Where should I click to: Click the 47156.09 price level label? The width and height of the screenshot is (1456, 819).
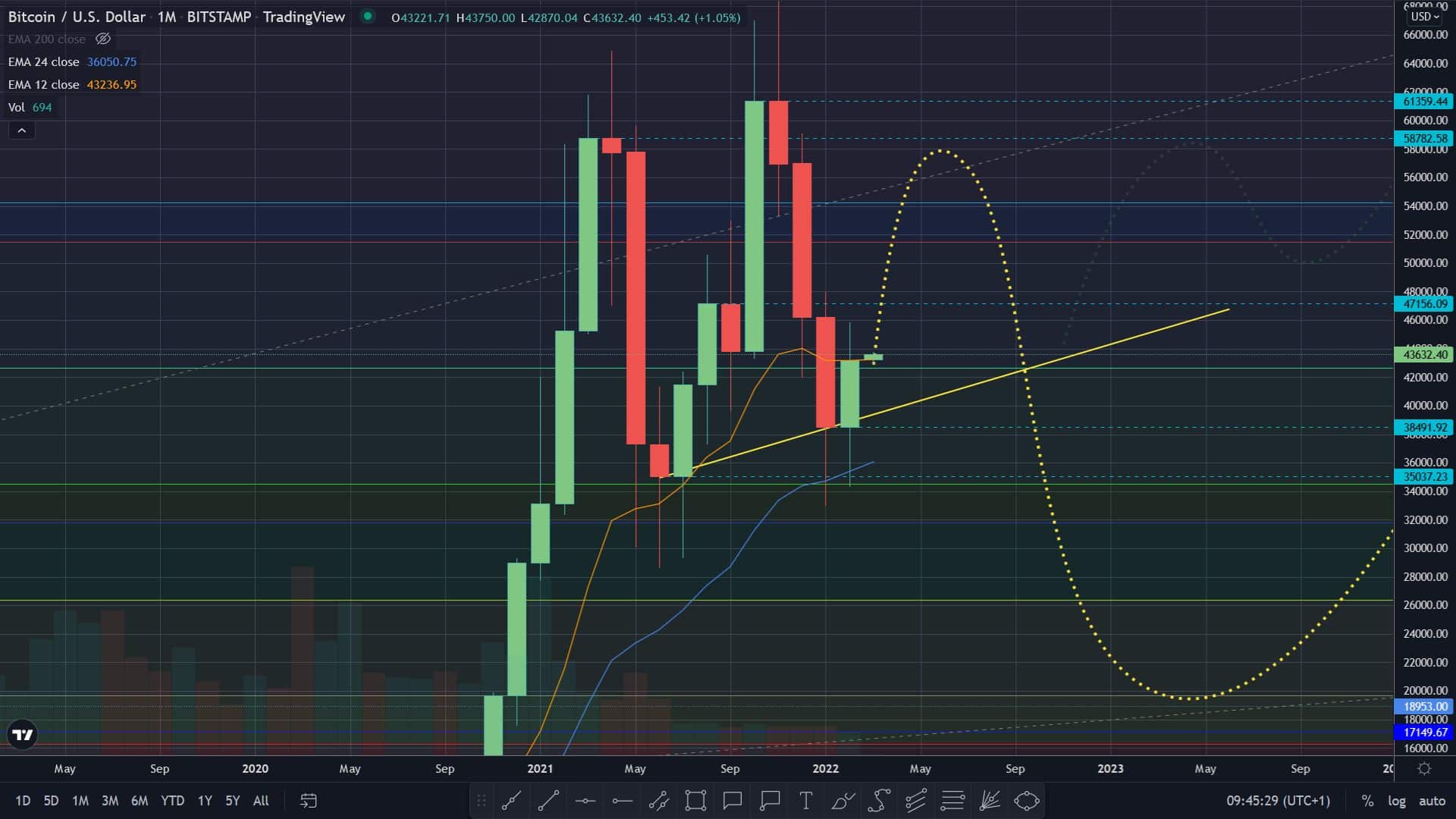(x=1425, y=304)
